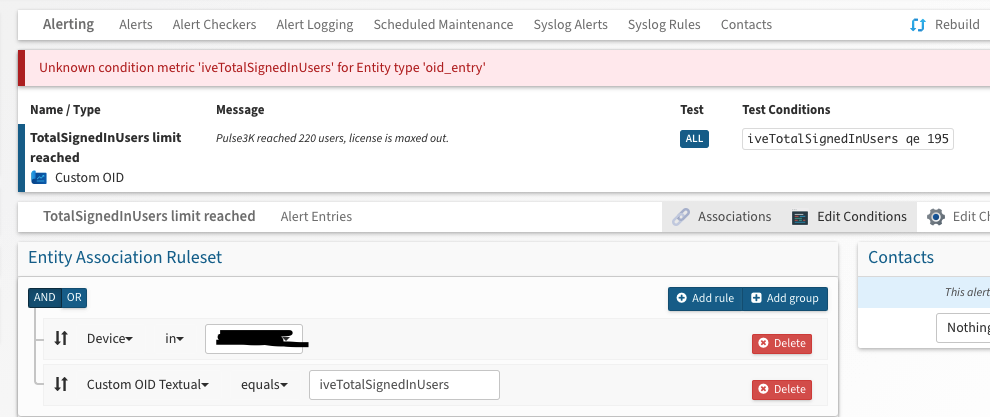Open the Alert Checkers tab
This screenshot has width=990, height=417.
(x=214, y=24)
